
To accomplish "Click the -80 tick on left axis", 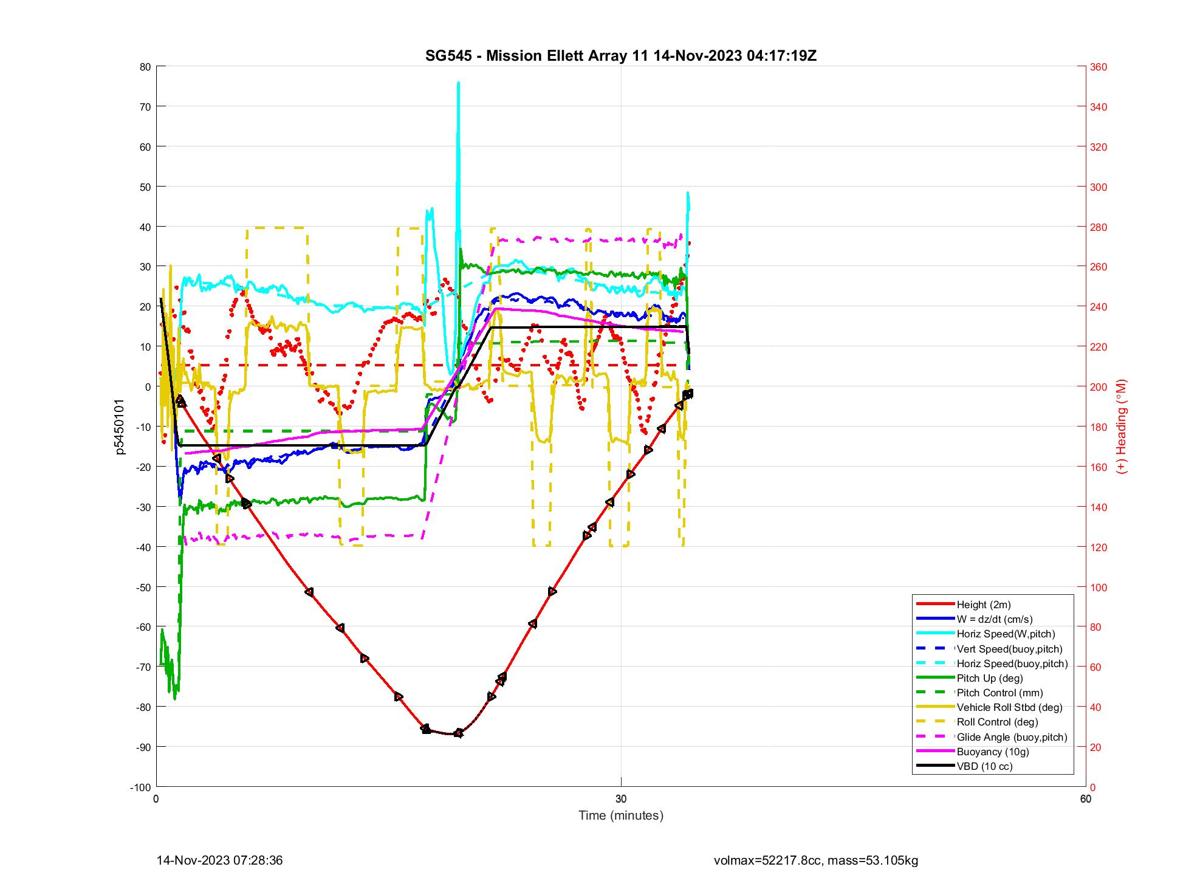I will [143, 707].
